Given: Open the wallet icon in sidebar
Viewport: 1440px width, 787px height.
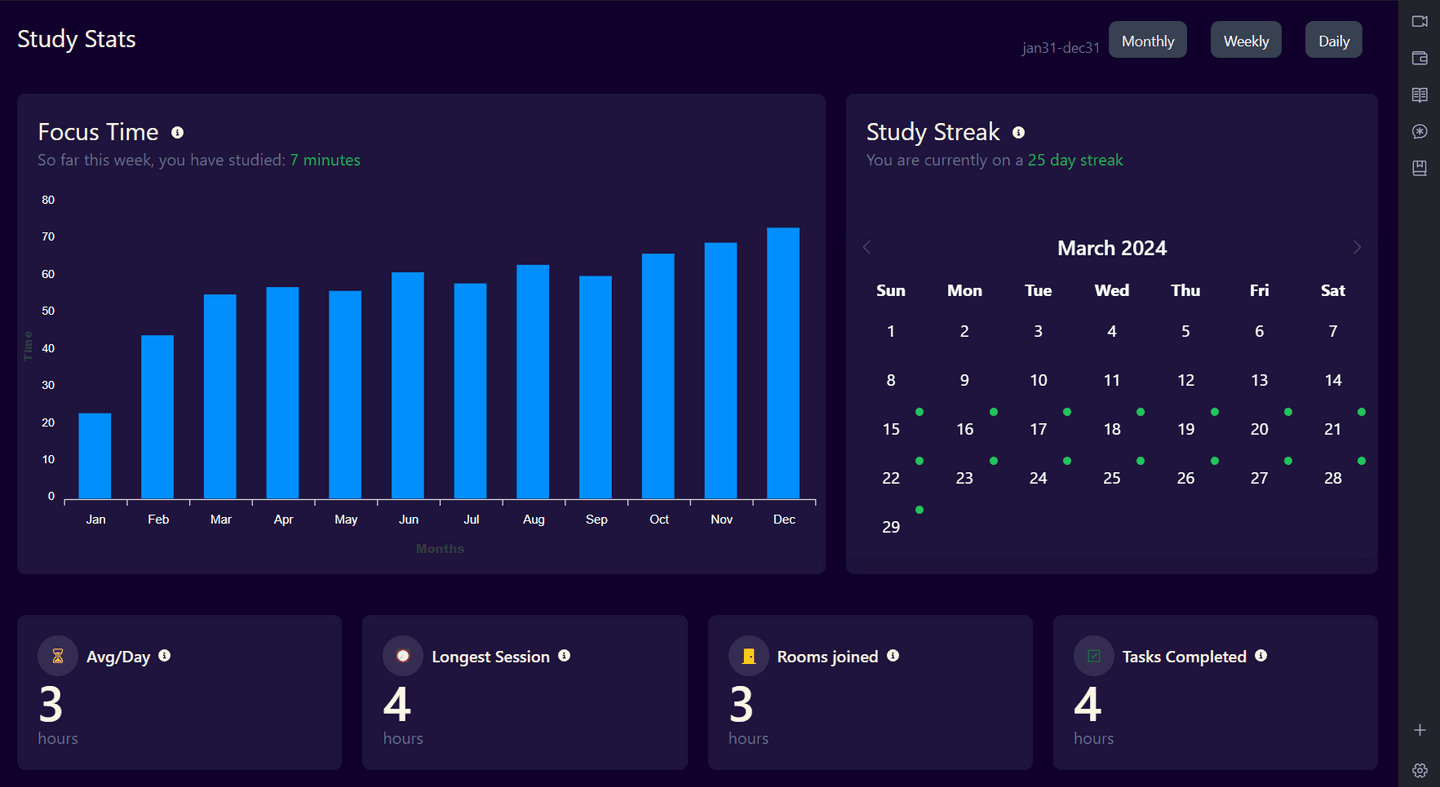Looking at the screenshot, I should coord(1419,58).
